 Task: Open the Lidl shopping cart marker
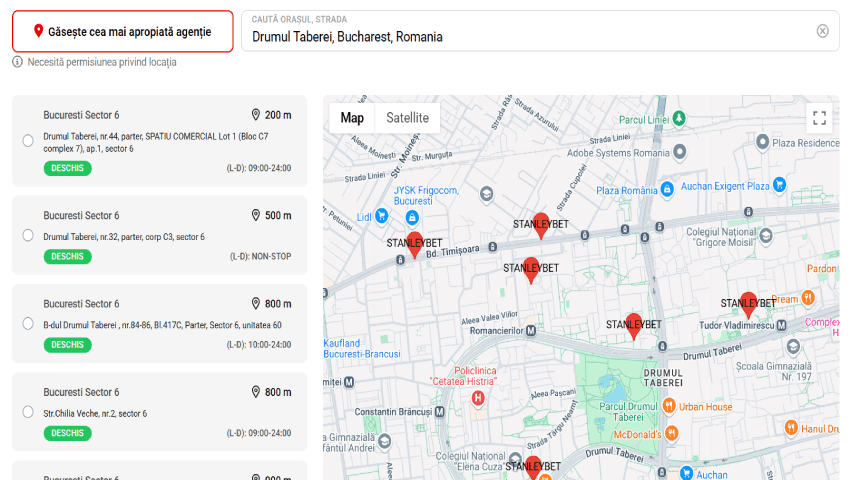(382, 216)
